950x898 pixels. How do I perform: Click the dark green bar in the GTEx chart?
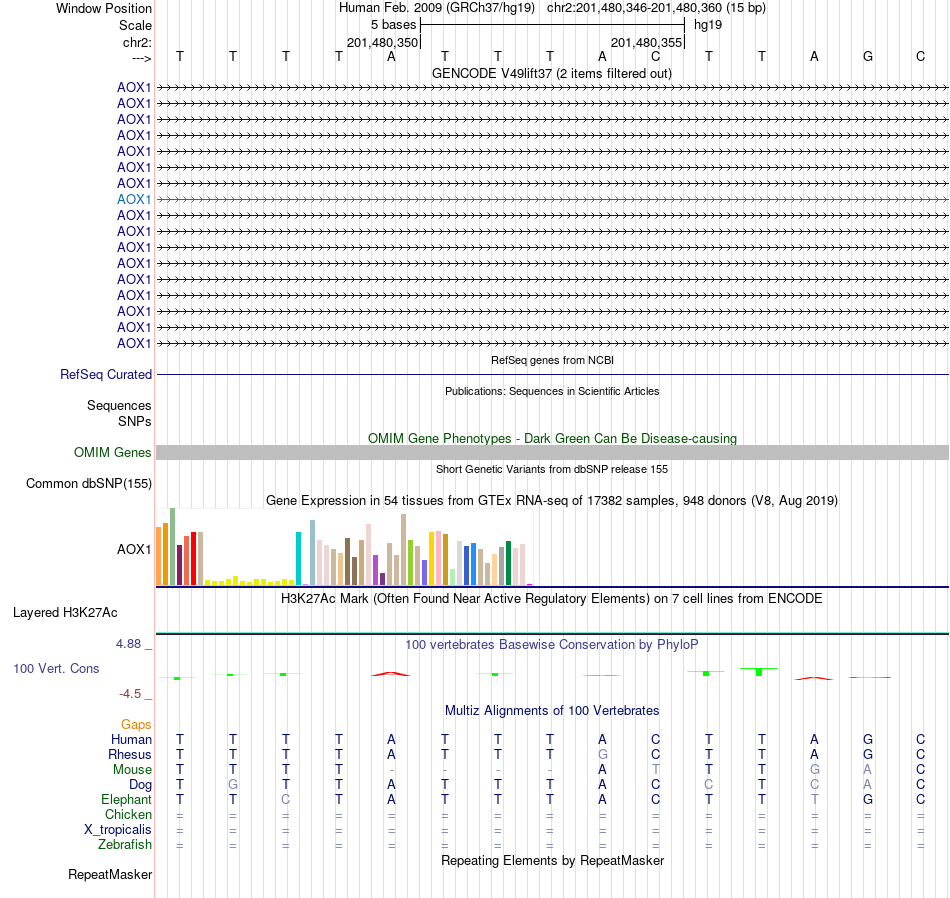(508, 563)
